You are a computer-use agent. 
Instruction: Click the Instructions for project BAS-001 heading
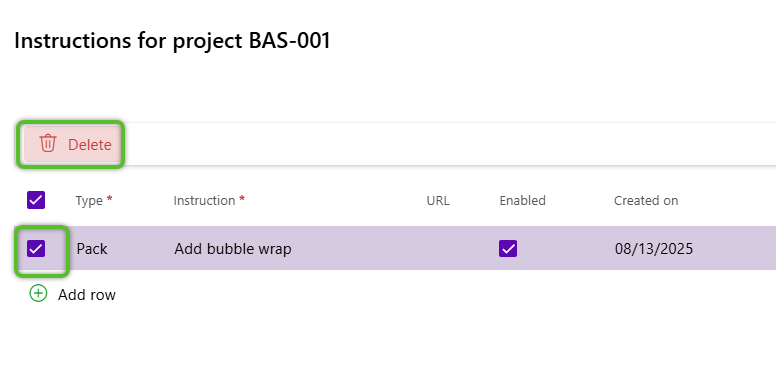172,41
